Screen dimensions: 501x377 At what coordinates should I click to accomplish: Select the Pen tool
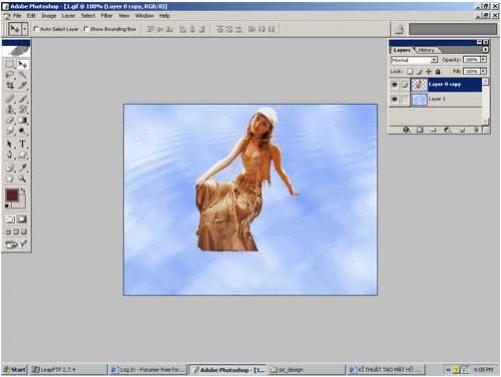(10, 155)
